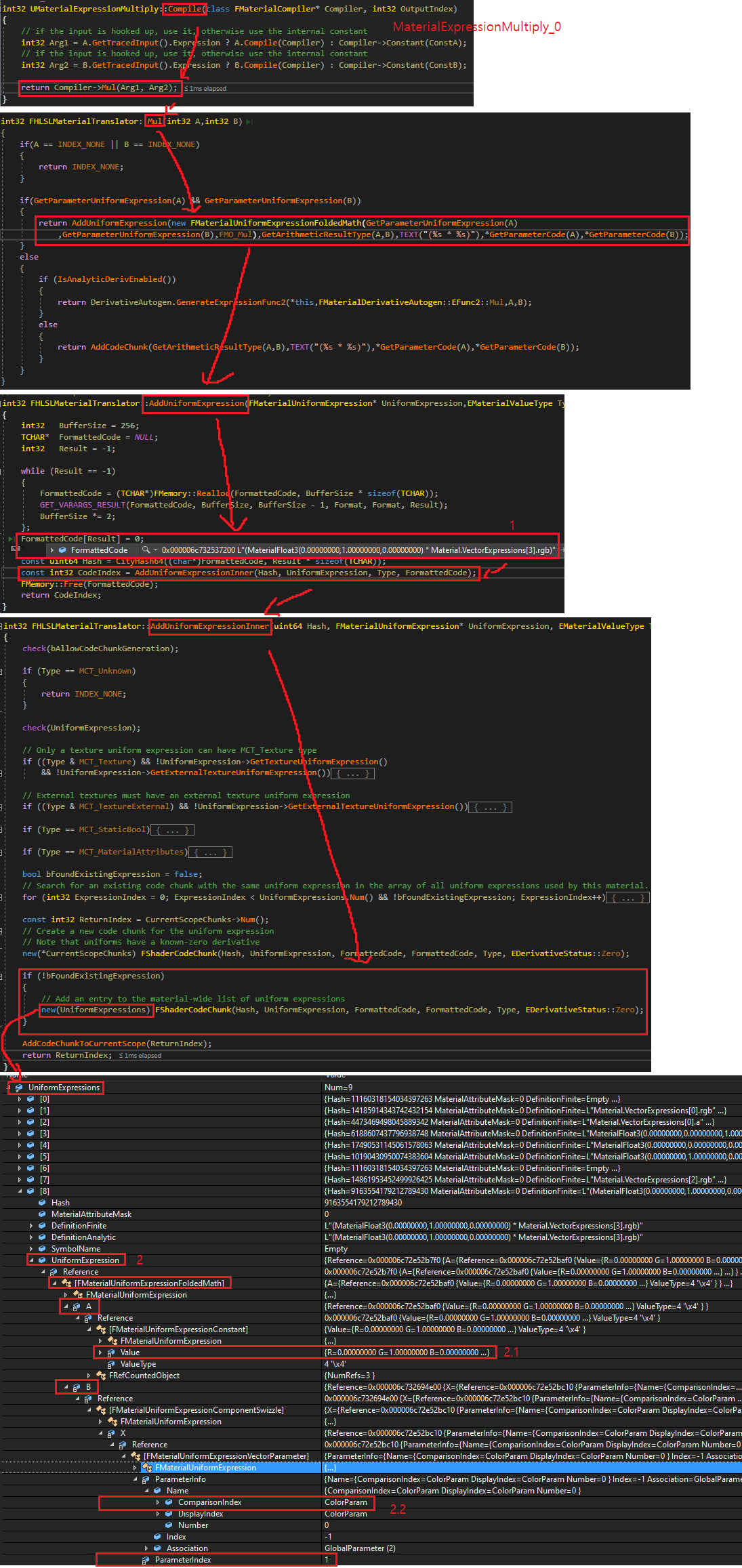Click the value 'Num=9'

(339, 1088)
